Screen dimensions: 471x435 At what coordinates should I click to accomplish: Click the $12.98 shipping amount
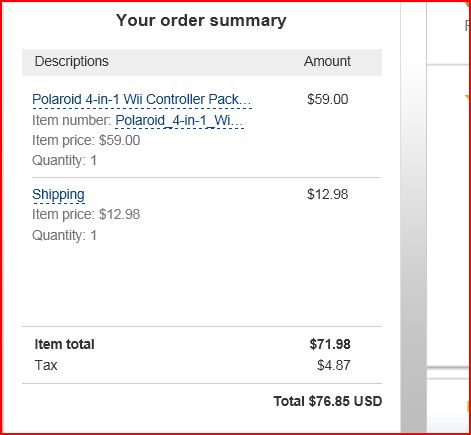(x=328, y=194)
